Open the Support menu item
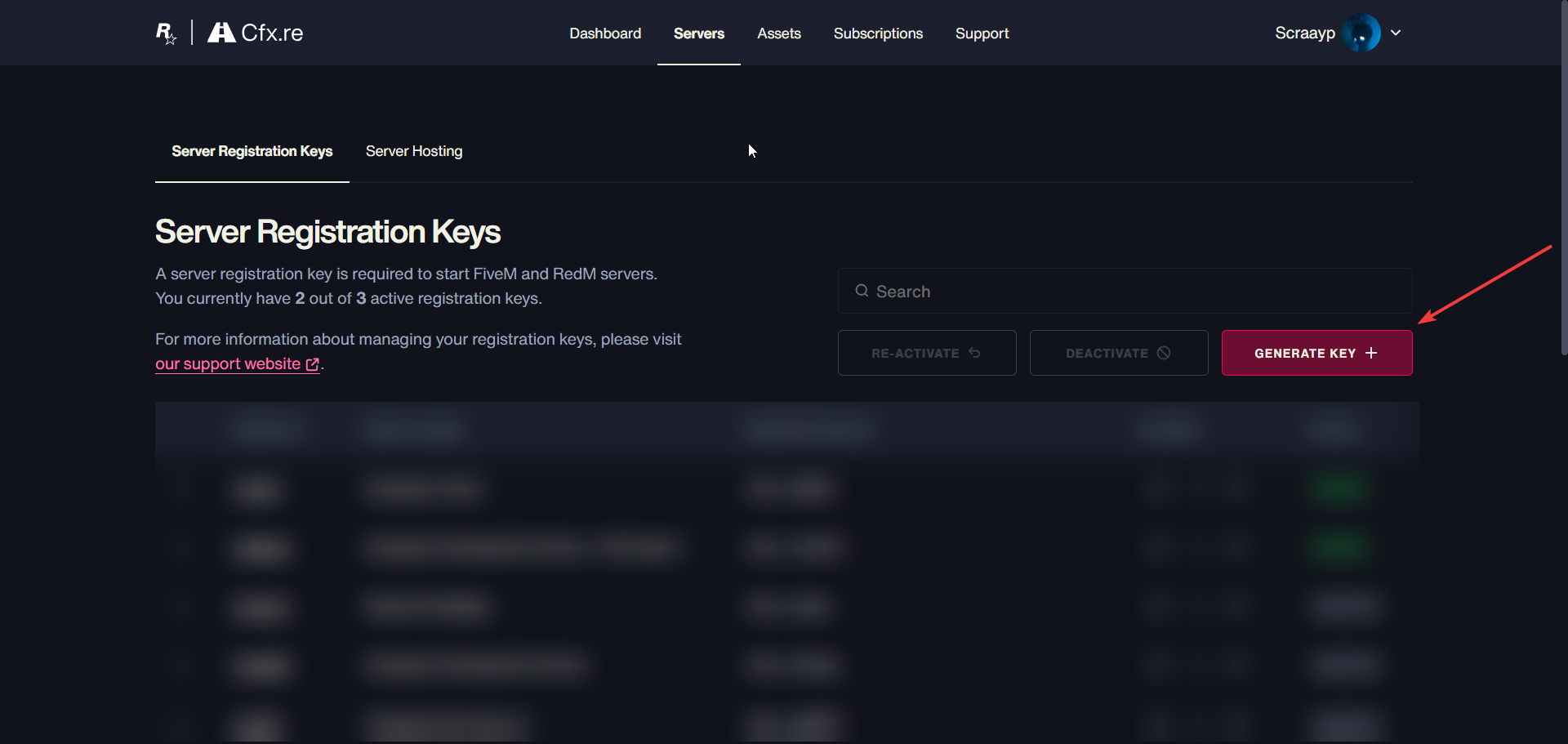Screen dimensions: 1568x744 [x=982, y=33]
